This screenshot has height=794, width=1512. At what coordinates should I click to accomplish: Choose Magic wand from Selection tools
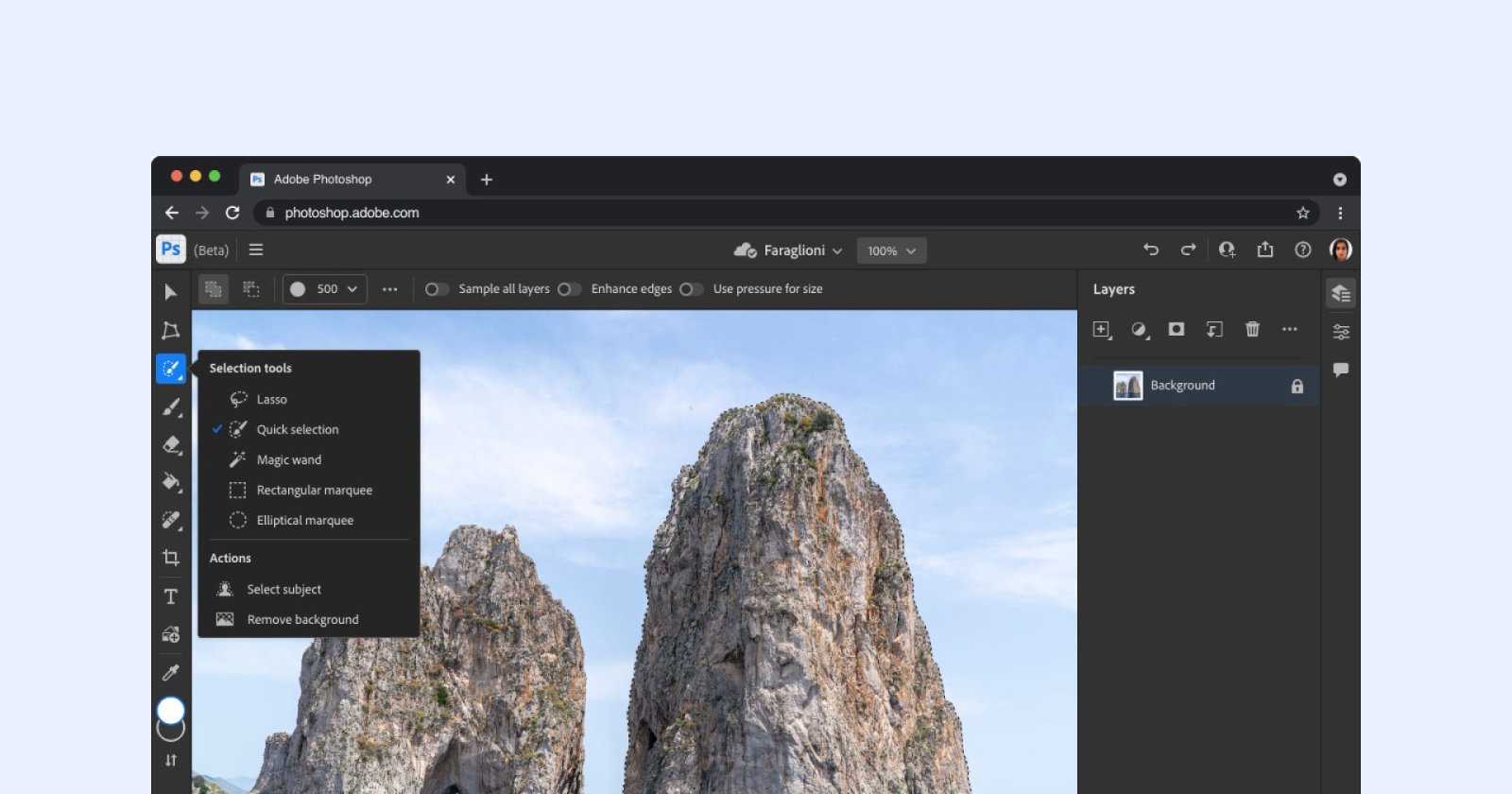[289, 460]
